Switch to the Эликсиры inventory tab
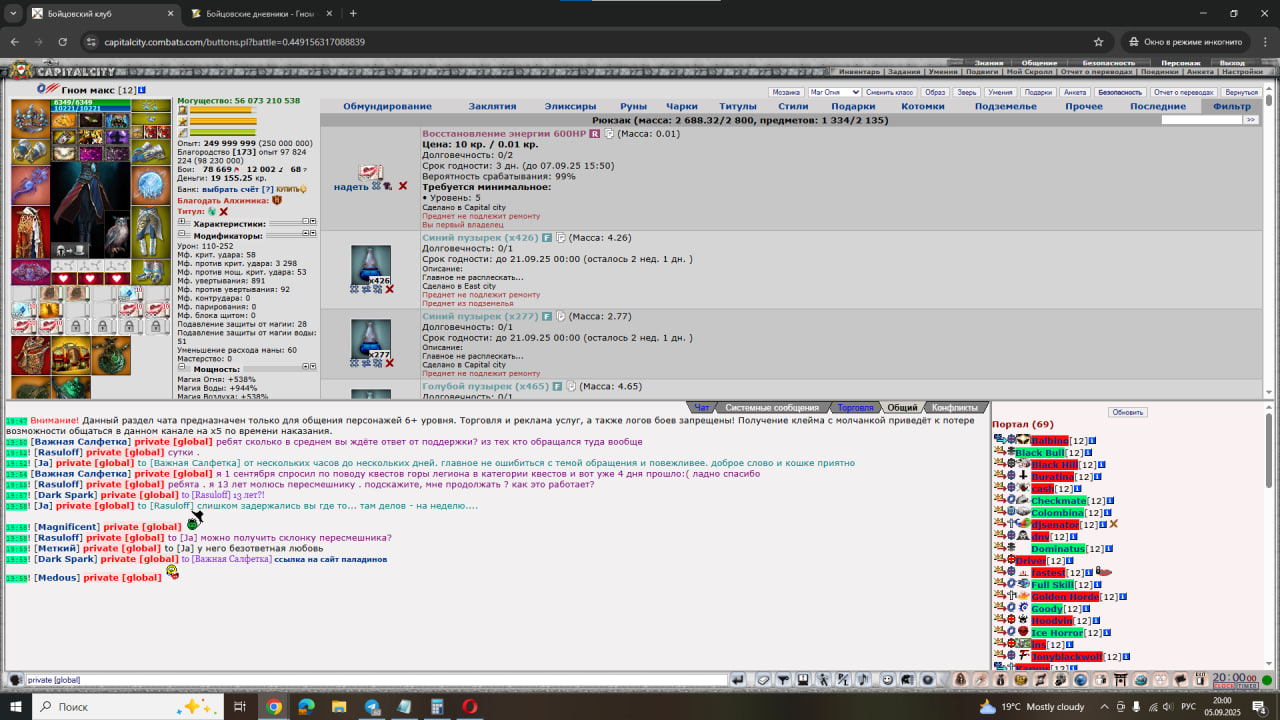1280x720 pixels. pyautogui.click(x=570, y=106)
